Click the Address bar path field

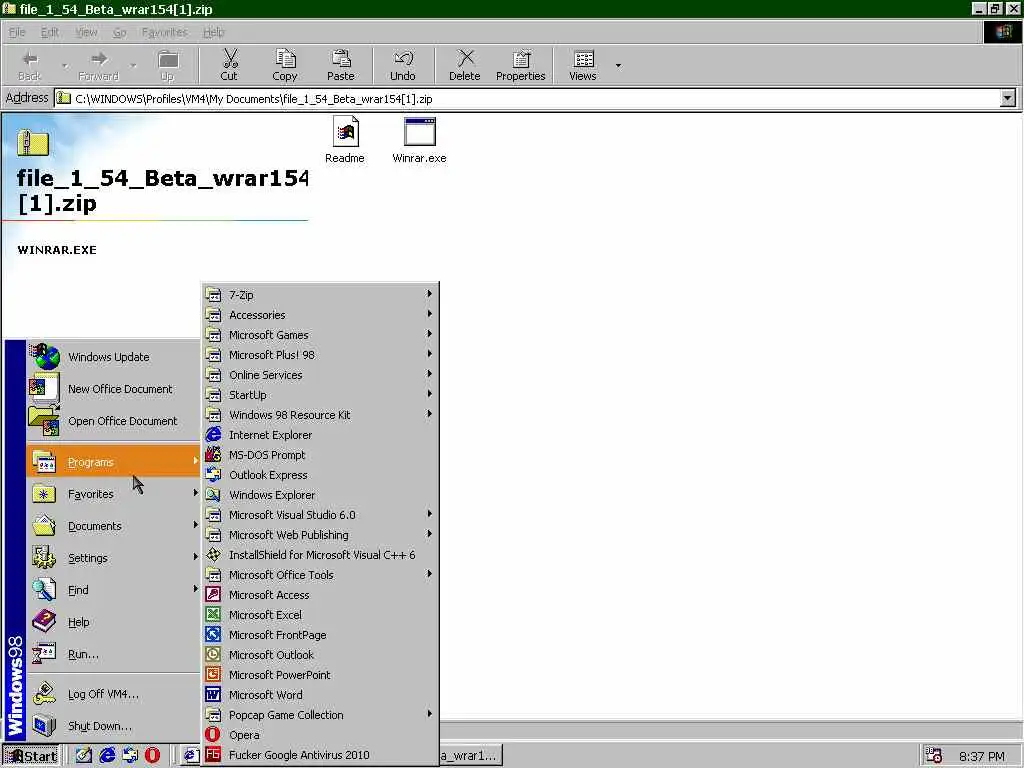527,99
